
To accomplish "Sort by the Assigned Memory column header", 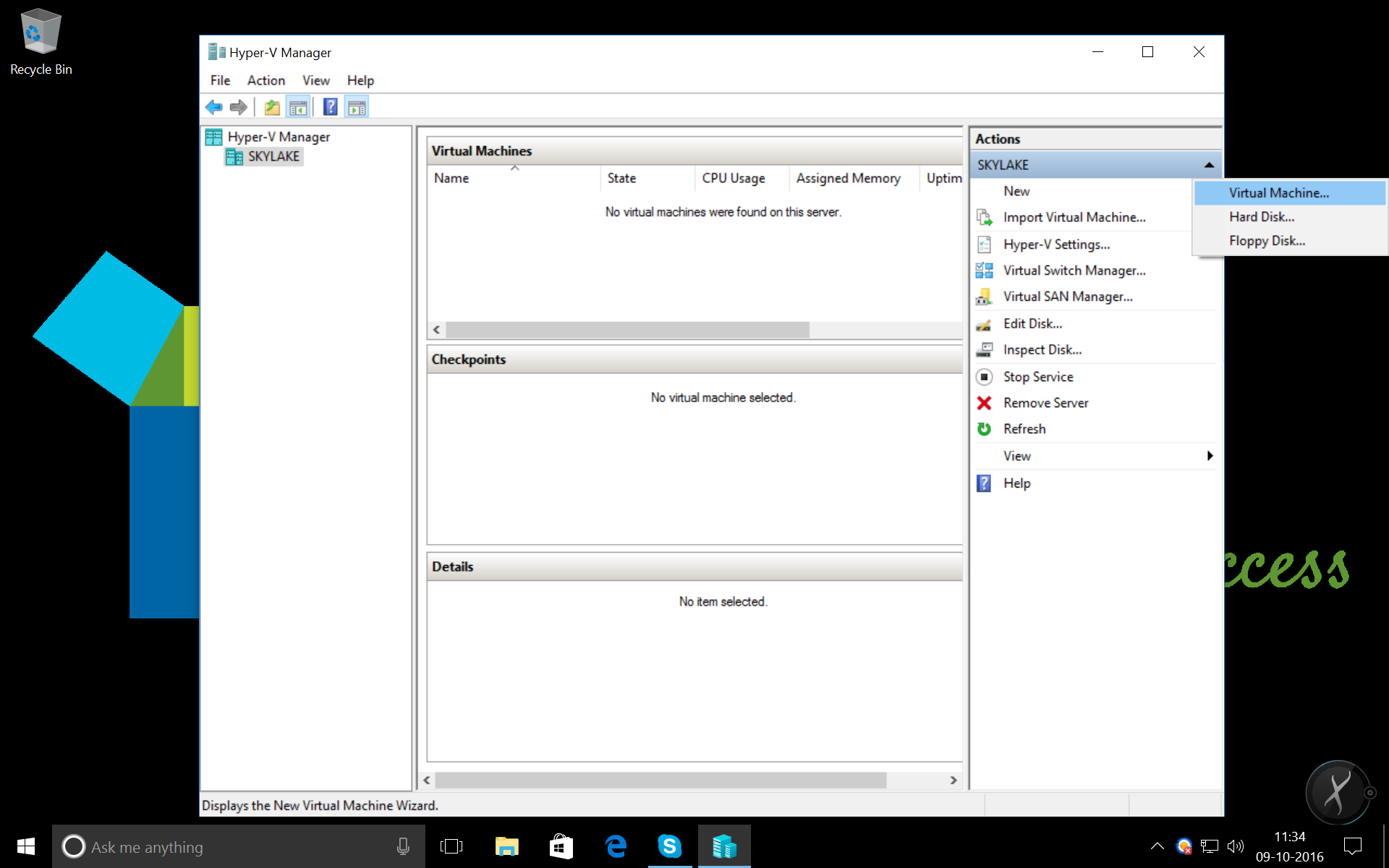I will pyautogui.click(x=854, y=178).
